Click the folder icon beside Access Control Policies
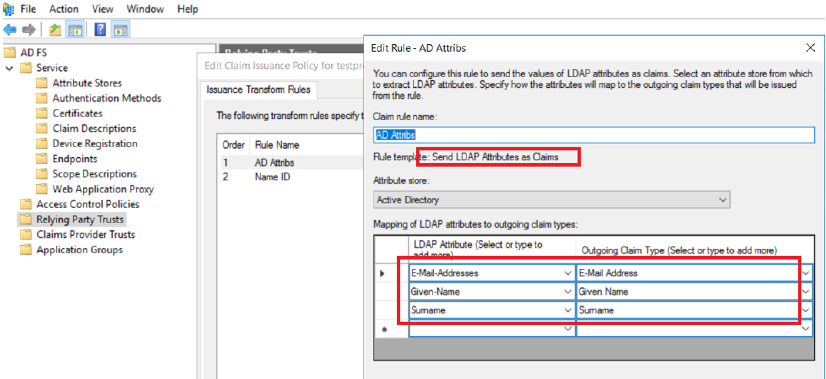826x379 pixels. pos(25,204)
